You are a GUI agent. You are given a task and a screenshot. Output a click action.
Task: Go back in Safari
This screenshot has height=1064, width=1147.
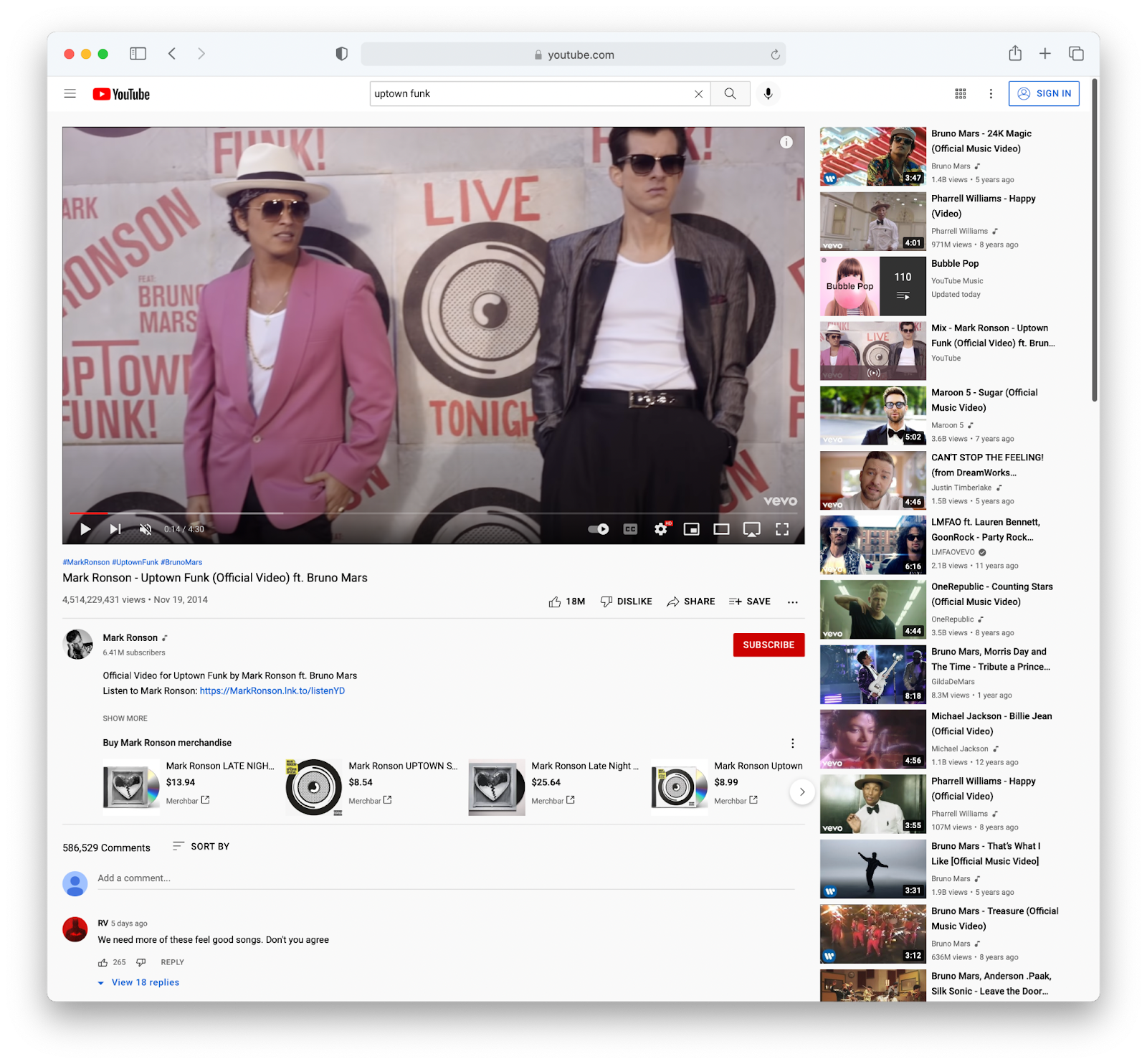(172, 54)
